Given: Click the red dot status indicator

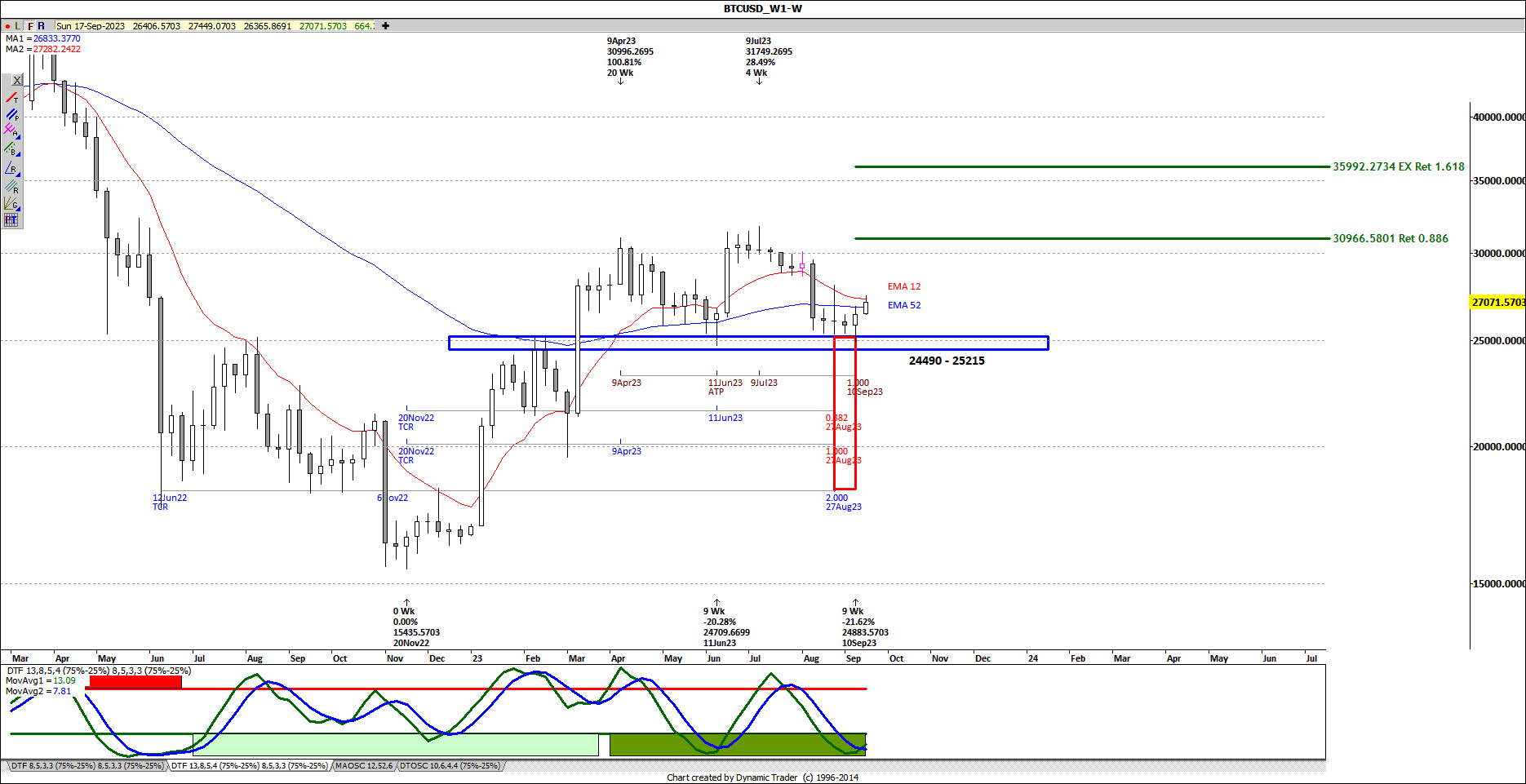Looking at the screenshot, I should 7,25.
